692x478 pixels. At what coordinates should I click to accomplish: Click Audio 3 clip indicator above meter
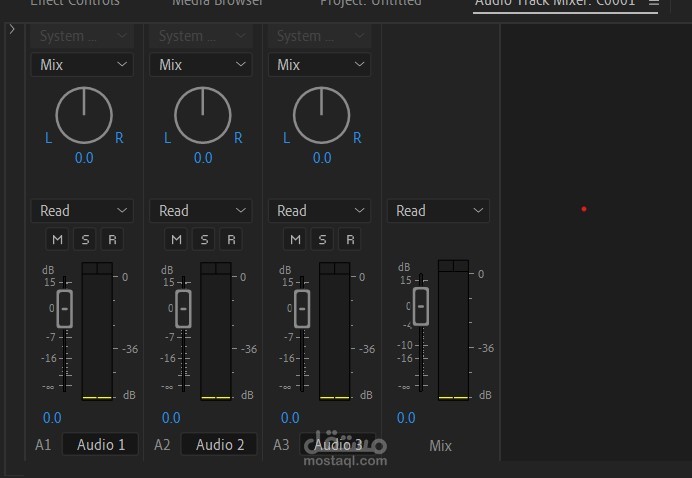click(x=335, y=268)
